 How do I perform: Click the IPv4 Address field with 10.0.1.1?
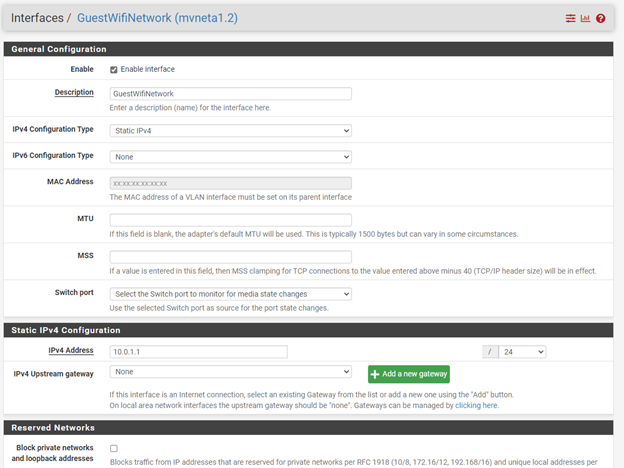[x=198, y=352]
